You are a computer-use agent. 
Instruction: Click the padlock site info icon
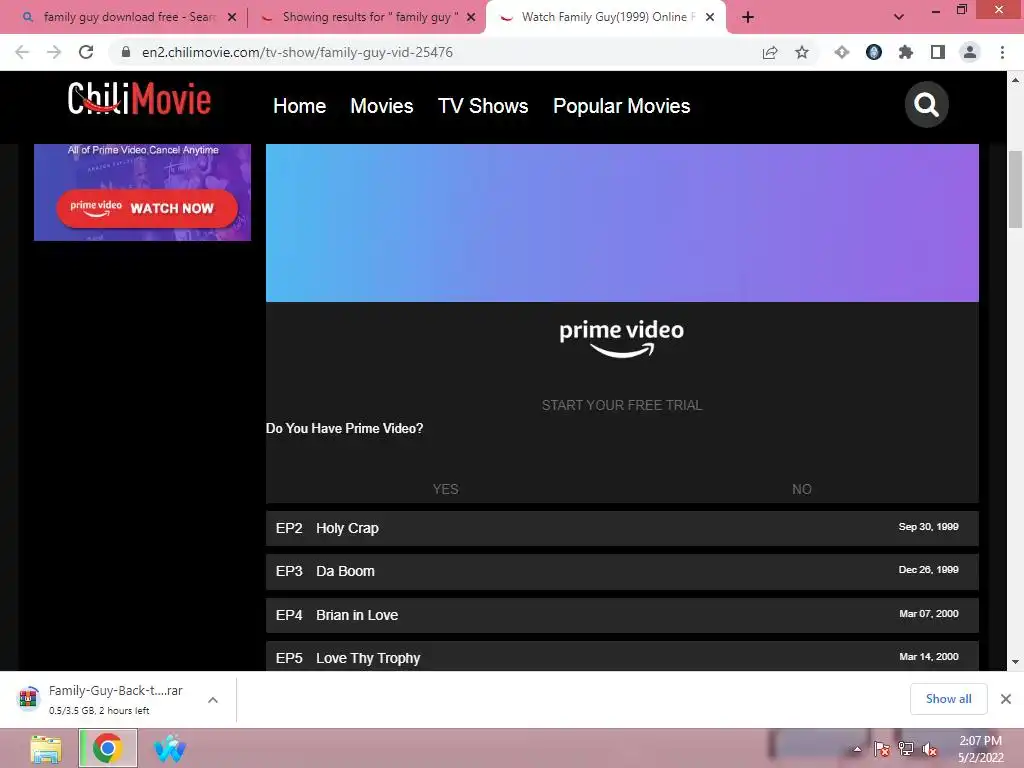[x=126, y=52]
